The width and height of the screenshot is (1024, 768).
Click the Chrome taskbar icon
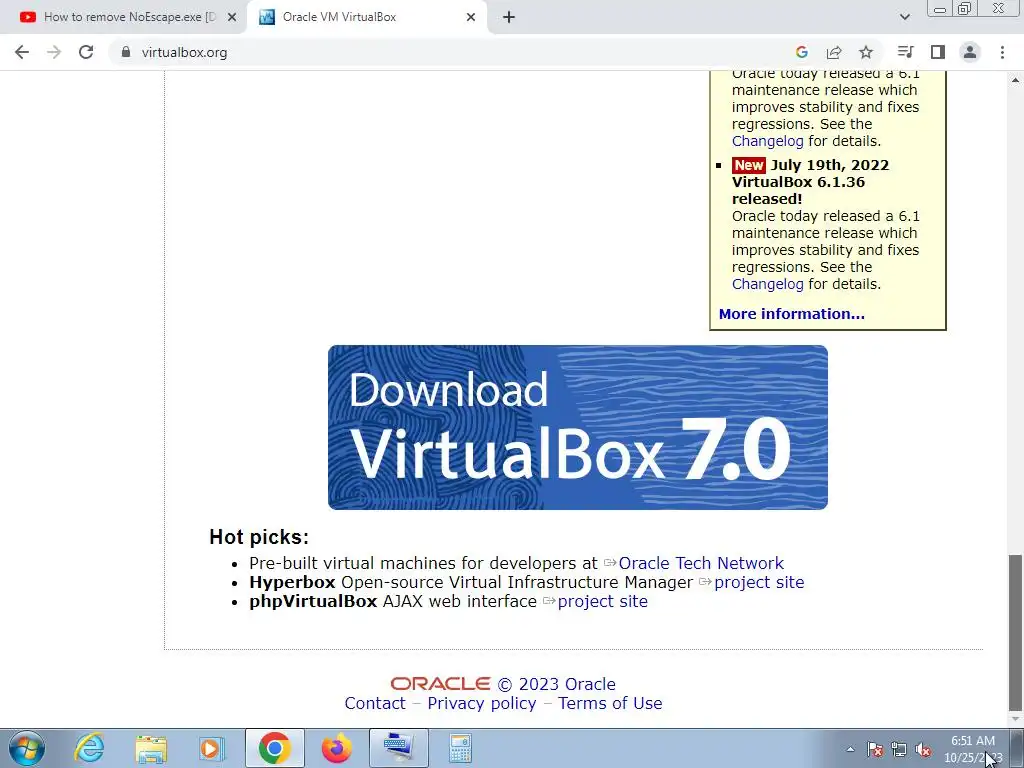pos(274,748)
